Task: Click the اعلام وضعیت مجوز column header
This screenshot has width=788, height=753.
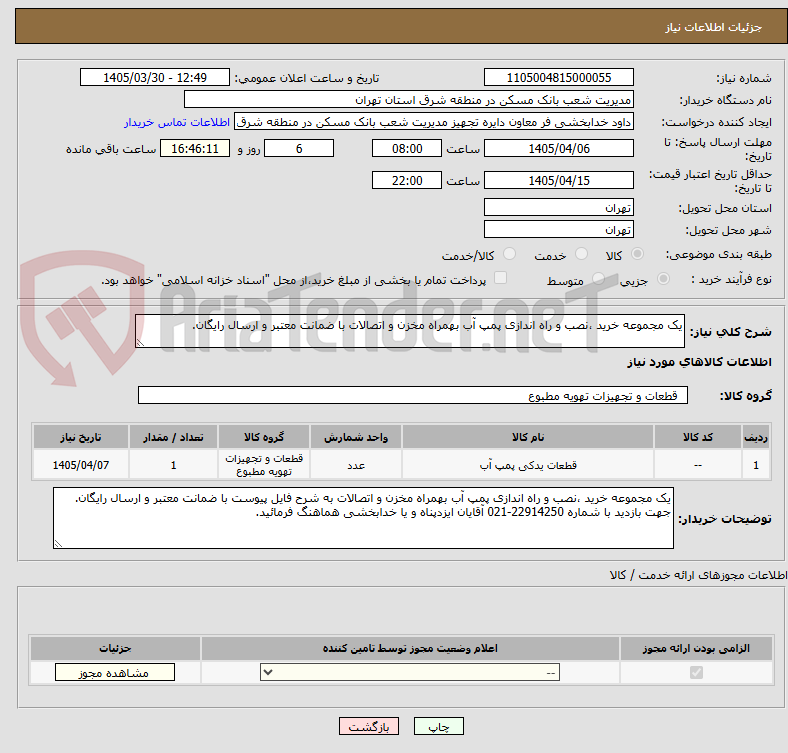Action: (x=410, y=648)
